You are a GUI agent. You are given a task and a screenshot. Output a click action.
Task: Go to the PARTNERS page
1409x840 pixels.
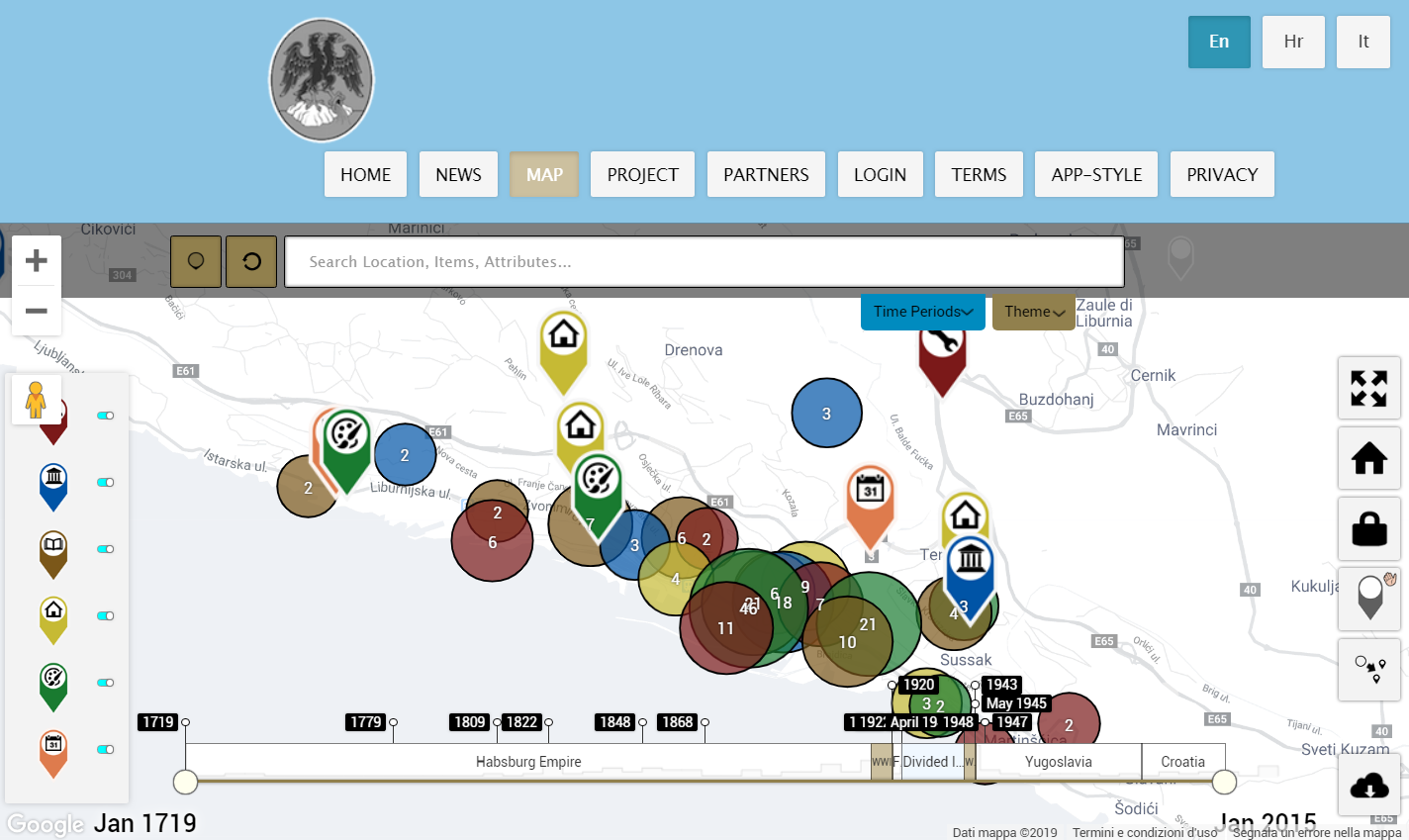coord(766,174)
